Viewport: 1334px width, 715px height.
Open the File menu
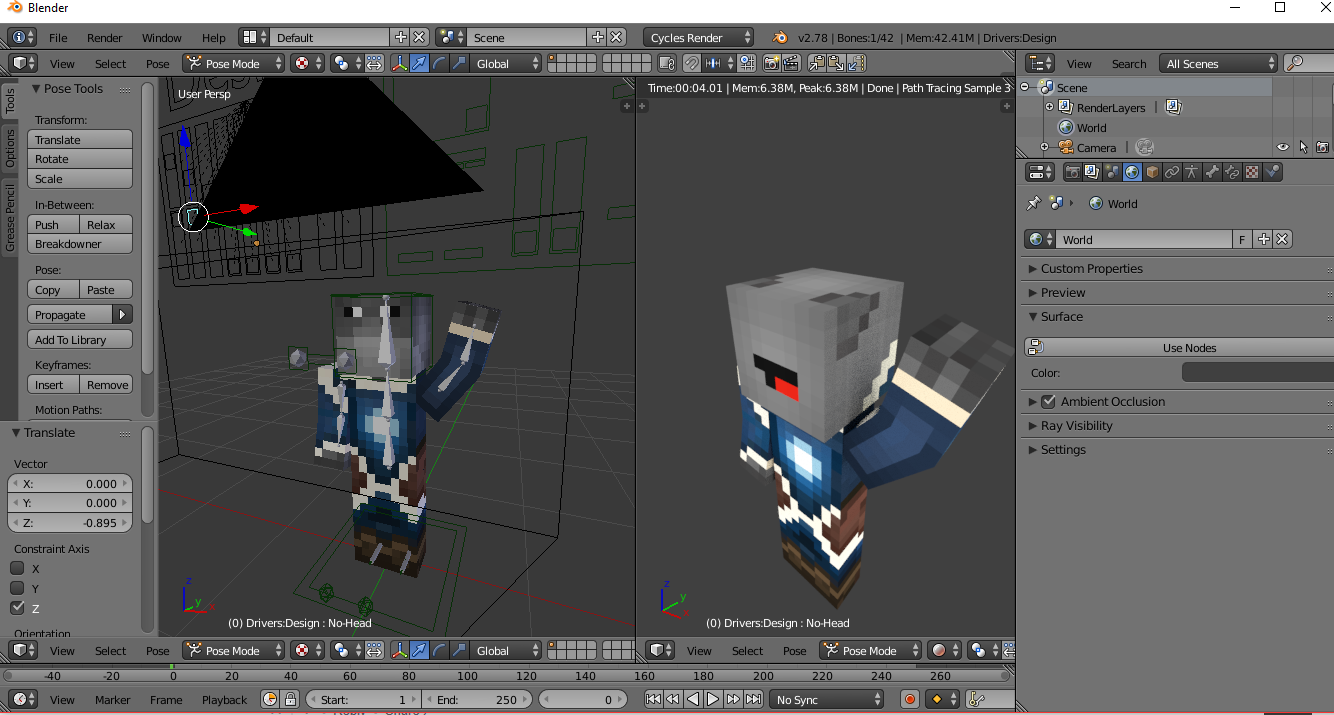pyautogui.click(x=58, y=38)
